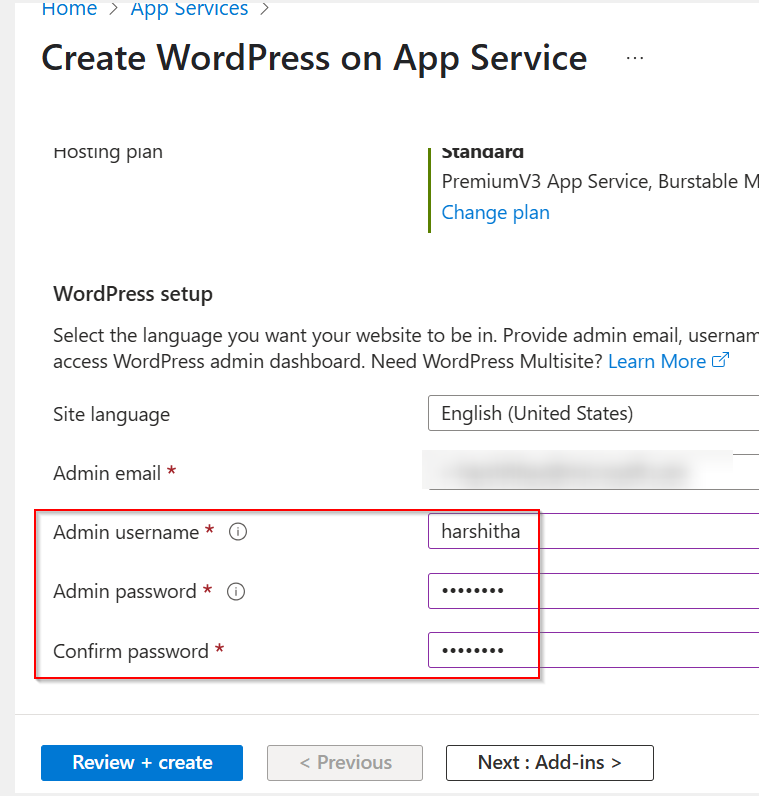759x796 pixels.
Task: Click the Hosting plan label
Action: point(108,152)
